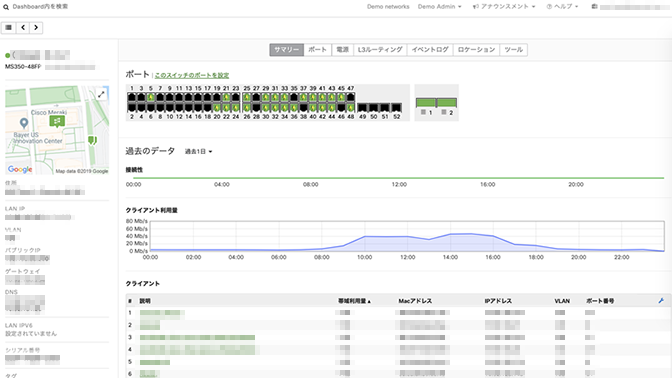Switch to the サマリー tab

click(x=287, y=50)
